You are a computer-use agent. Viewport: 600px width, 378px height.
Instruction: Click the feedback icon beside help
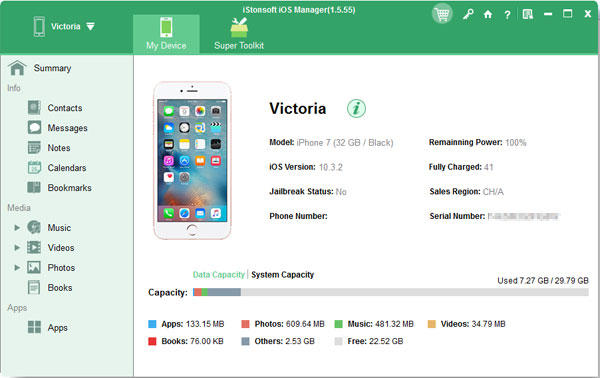528,15
